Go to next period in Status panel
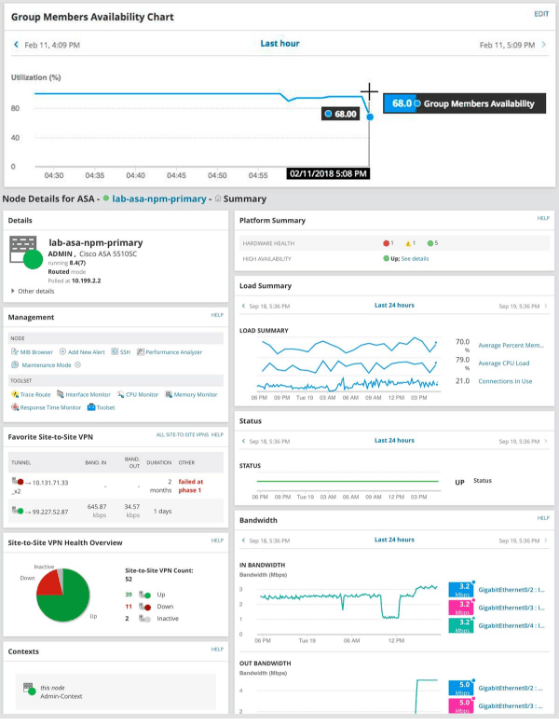Image resolution: width=559 pixels, height=719 pixels. 546,441
